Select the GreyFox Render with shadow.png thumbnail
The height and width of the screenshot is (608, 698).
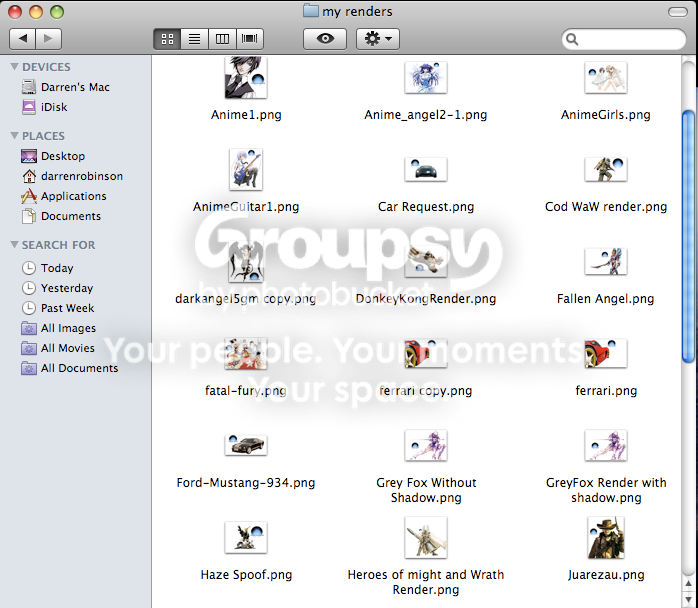(606, 445)
